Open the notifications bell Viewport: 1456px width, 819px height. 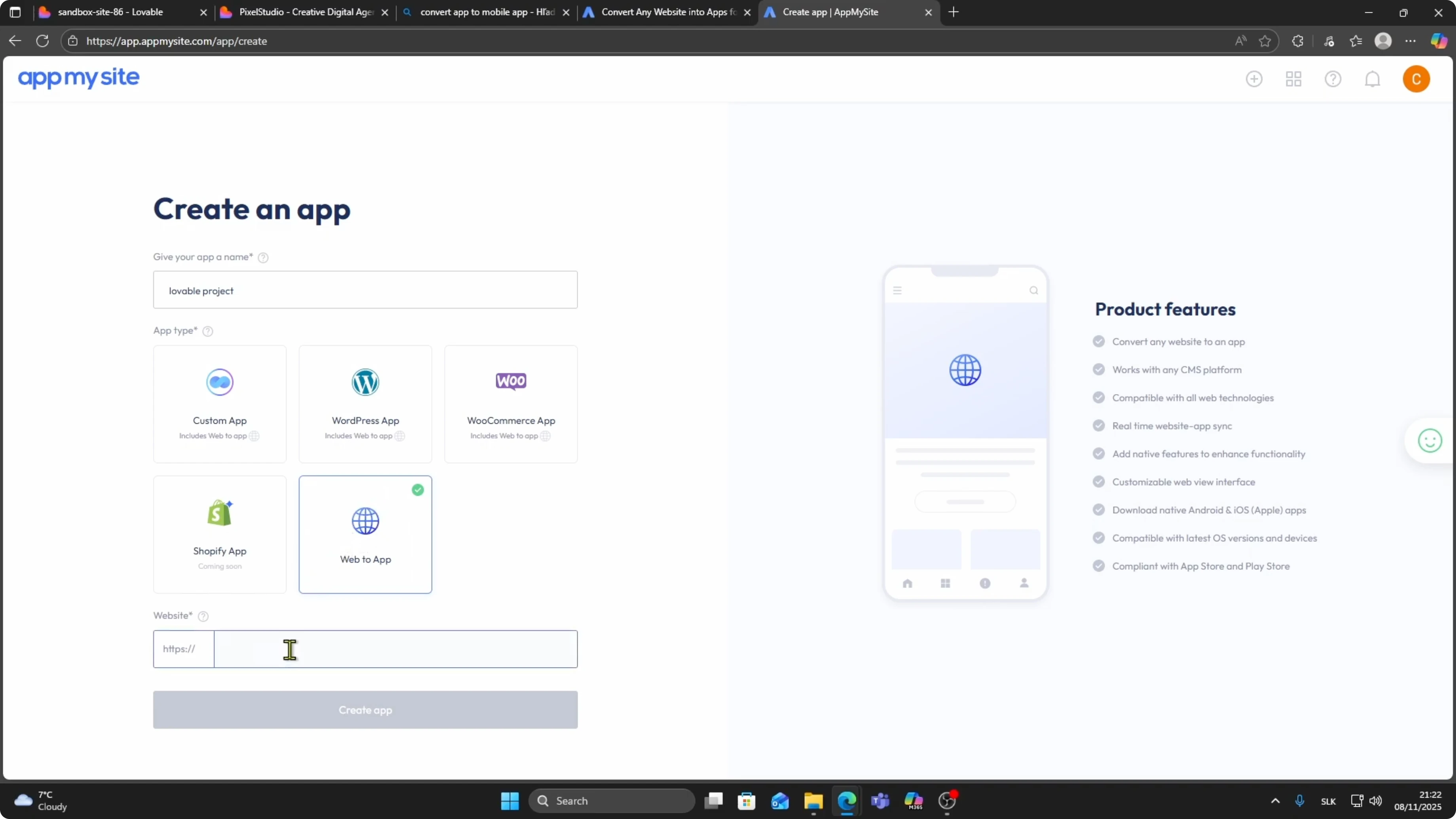1373,79
